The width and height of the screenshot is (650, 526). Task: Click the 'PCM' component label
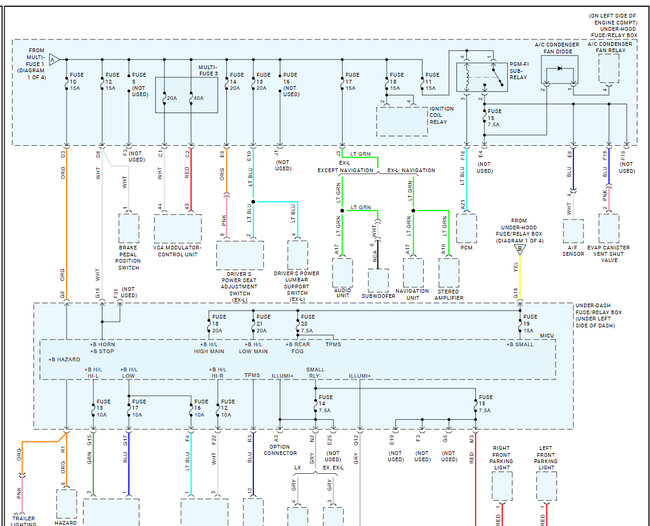click(466, 247)
